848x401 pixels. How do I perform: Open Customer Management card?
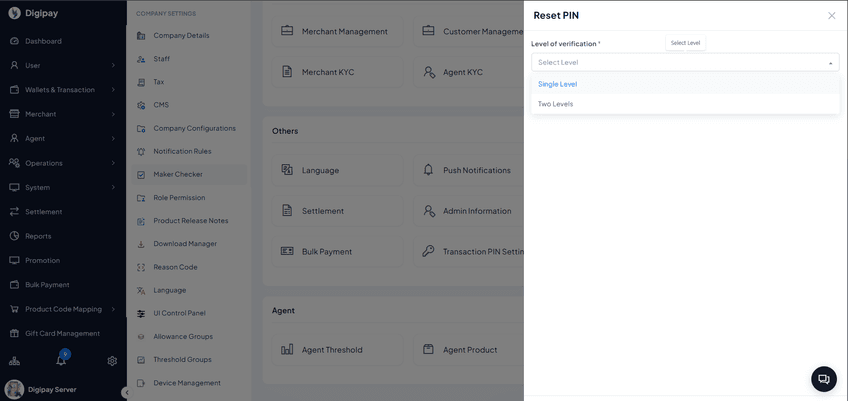click(x=468, y=31)
